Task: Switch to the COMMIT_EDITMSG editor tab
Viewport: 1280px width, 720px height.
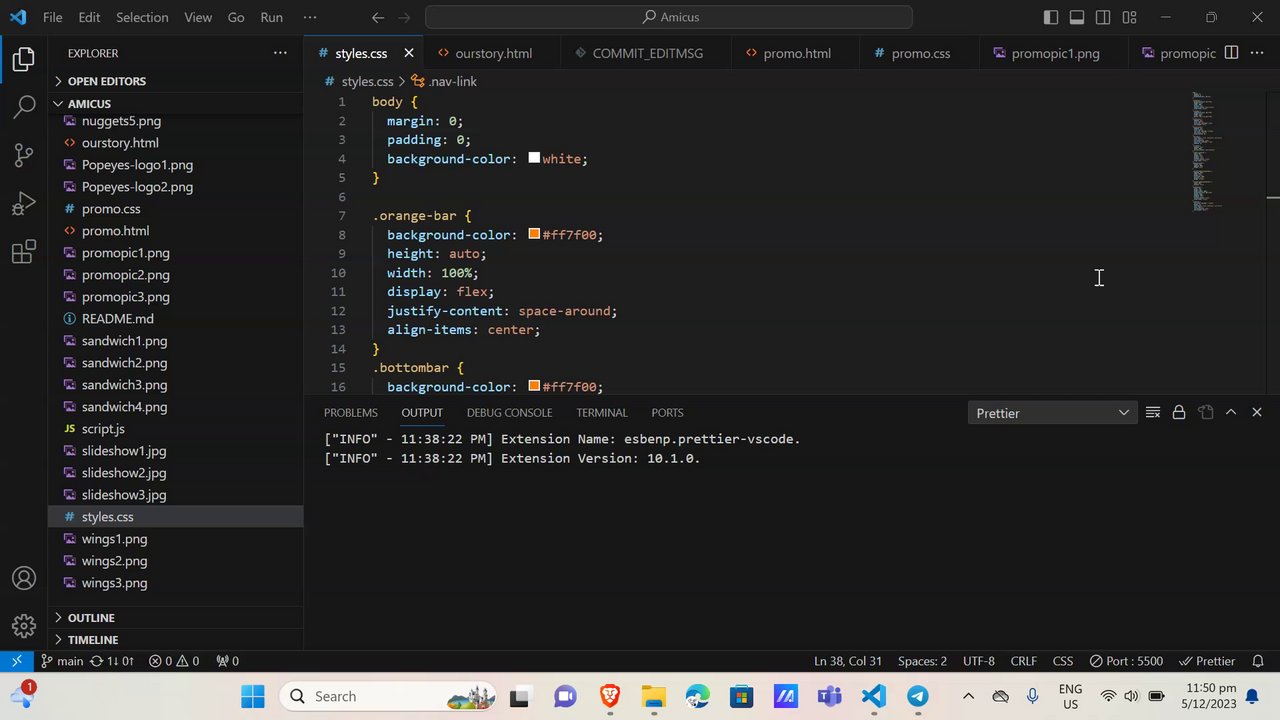Action: click(x=647, y=53)
